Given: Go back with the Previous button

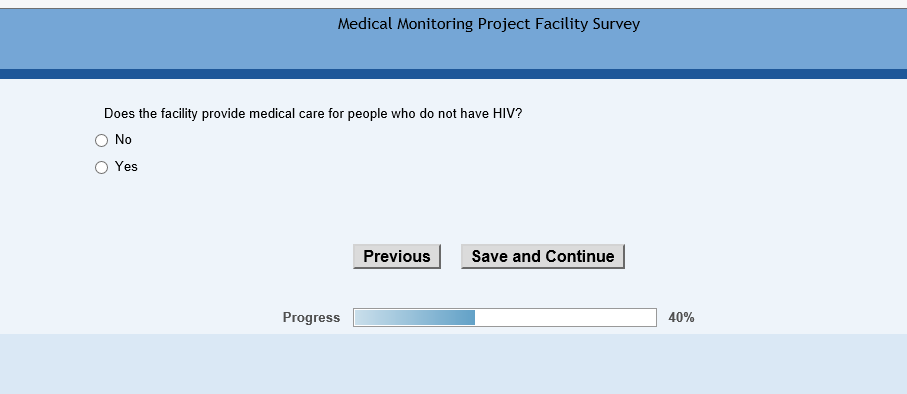Looking at the screenshot, I should click(x=397, y=256).
